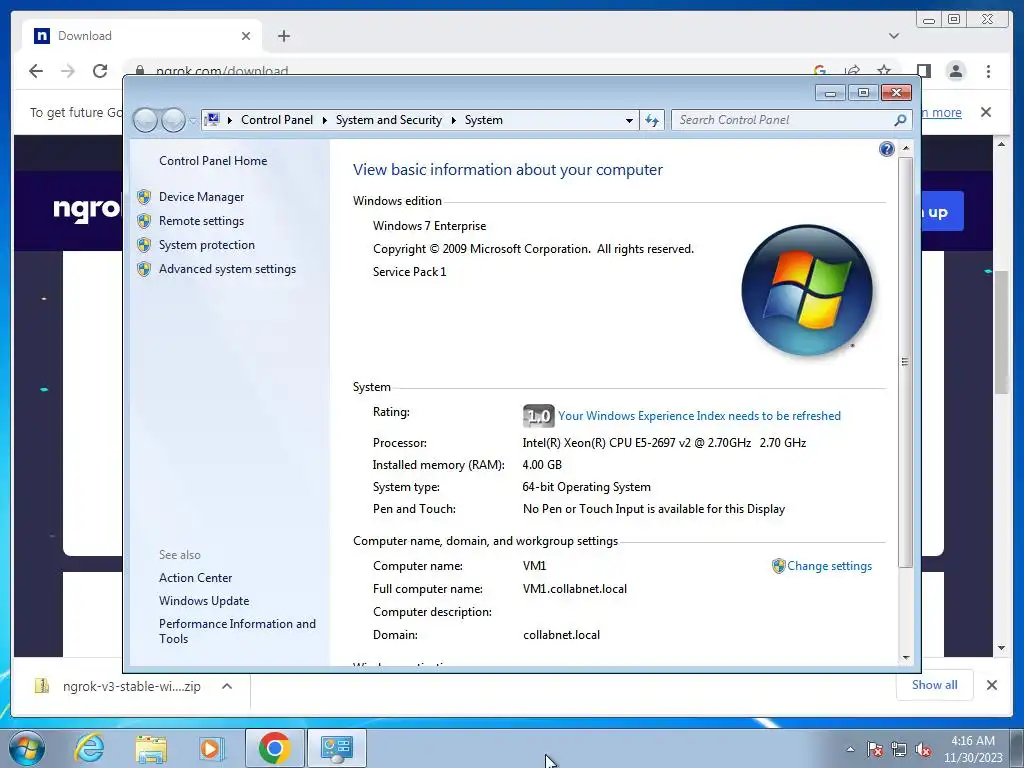The height and width of the screenshot is (768, 1024).
Task: Click the 1.0 rating badge icon
Action: pos(538,416)
